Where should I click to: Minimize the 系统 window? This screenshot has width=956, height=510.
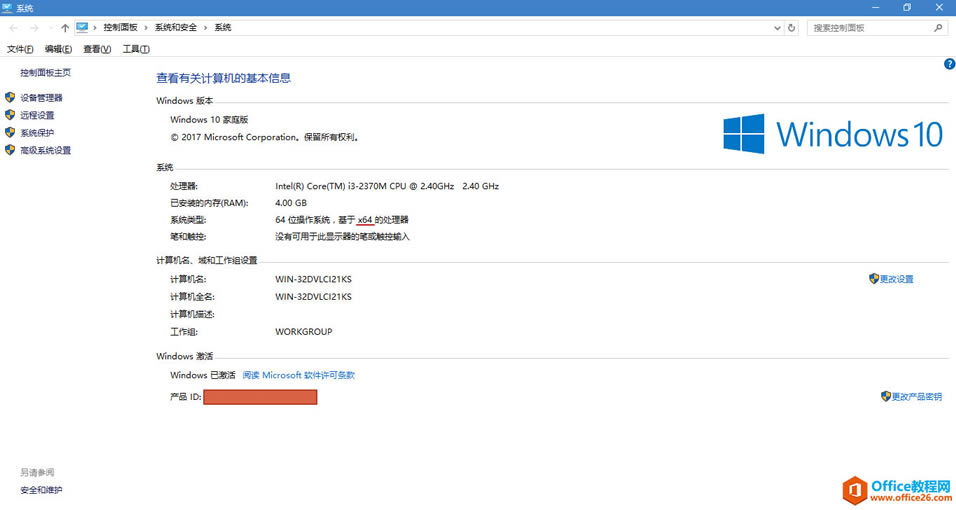click(876, 7)
